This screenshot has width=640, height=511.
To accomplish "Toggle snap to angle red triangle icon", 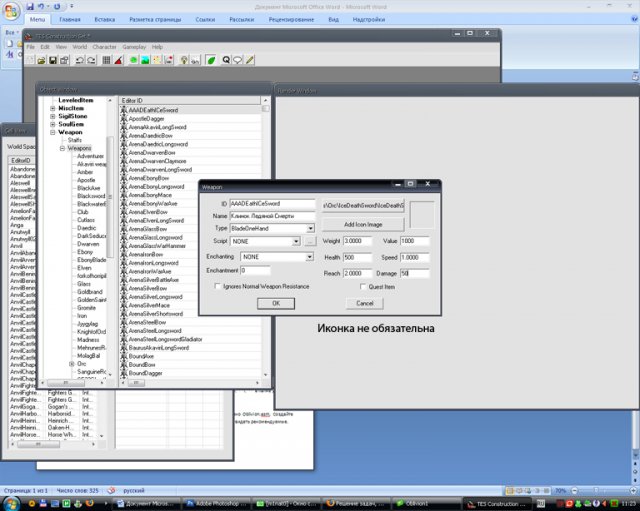I will click(x=118, y=60).
